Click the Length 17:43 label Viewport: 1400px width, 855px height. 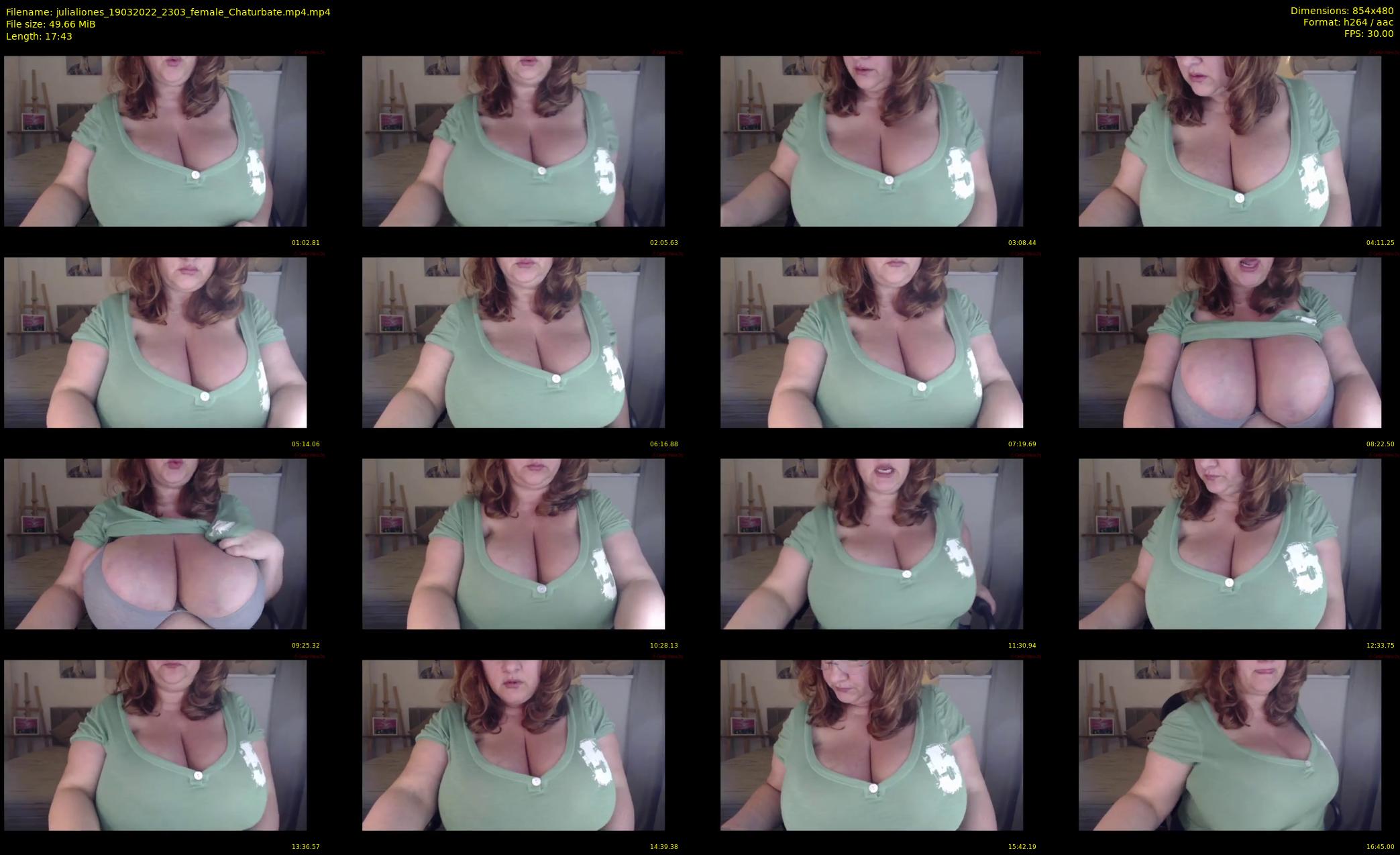pos(38,36)
